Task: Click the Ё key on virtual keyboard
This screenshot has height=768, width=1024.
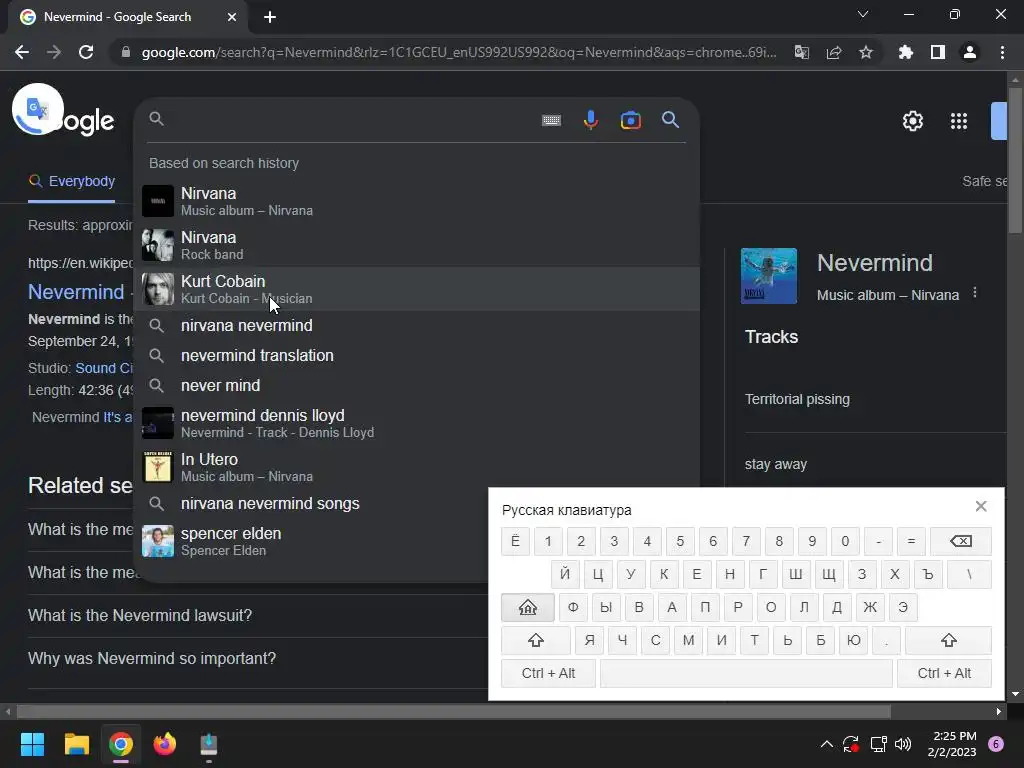Action: coord(515,541)
